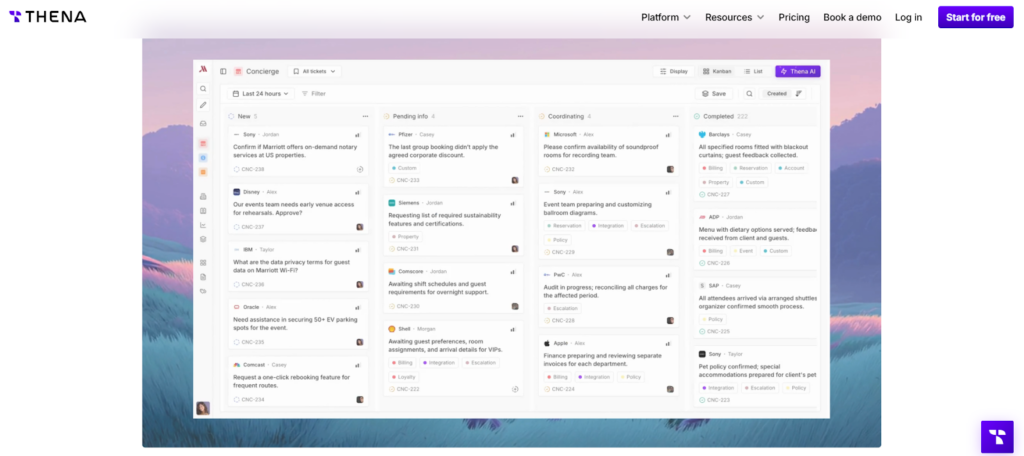Click the Apple company label
This screenshot has height=456, width=1024.
click(560, 343)
